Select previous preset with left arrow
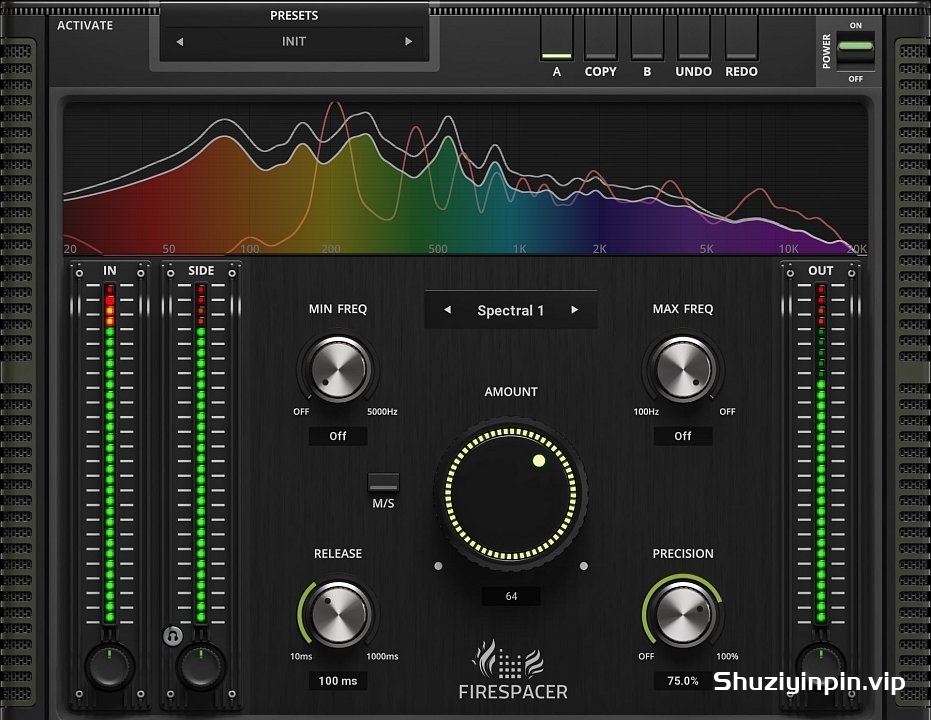 (x=179, y=42)
